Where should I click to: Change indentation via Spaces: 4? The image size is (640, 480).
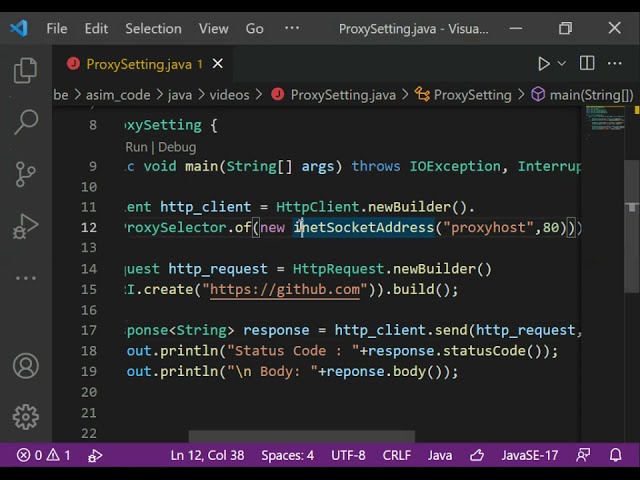point(288,455)
